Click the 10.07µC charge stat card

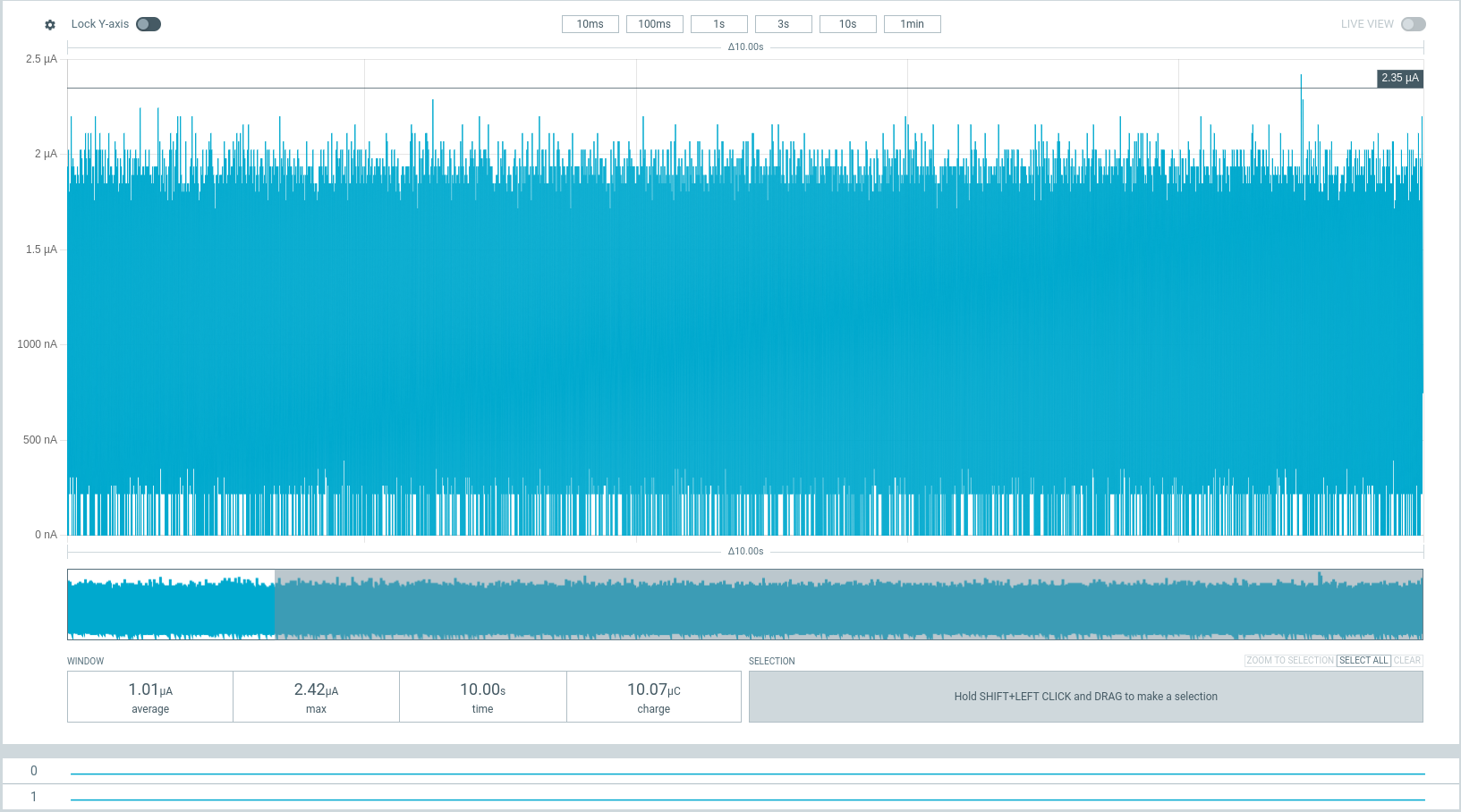point(654,697)
